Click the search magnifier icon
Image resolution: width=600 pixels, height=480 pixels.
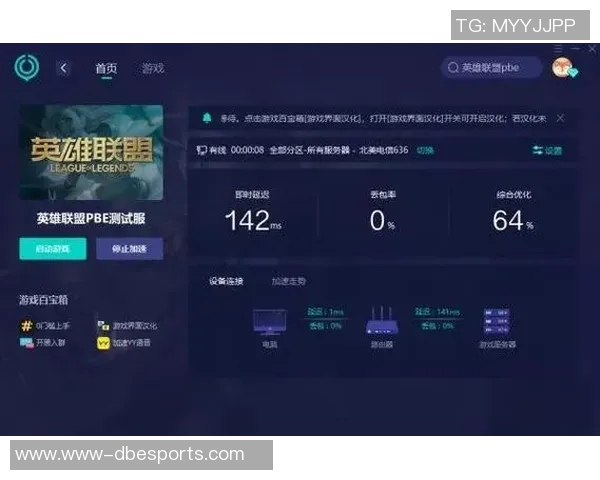[453, 68]
